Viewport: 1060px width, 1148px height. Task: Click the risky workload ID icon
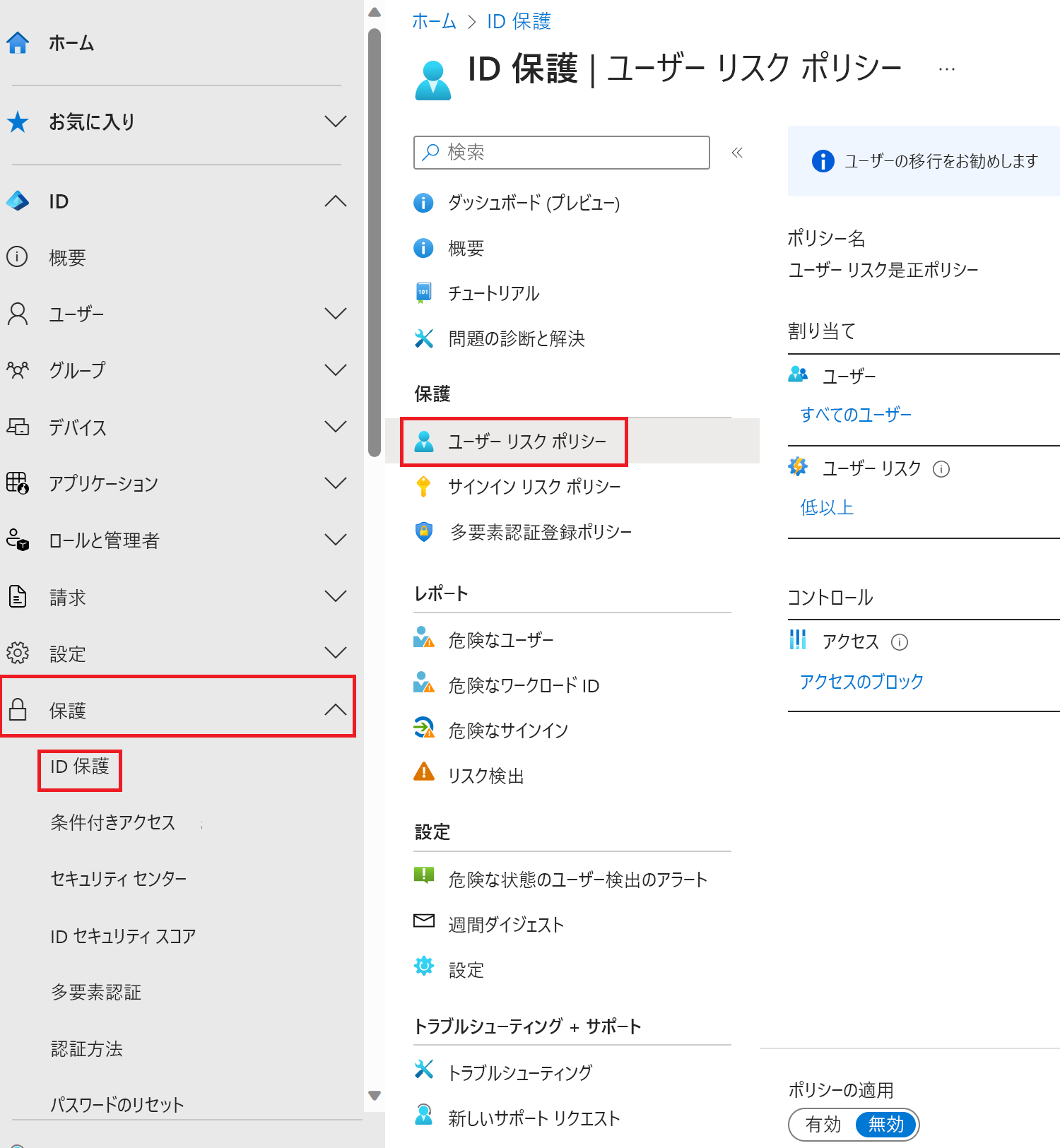click(x=423, y=682)
